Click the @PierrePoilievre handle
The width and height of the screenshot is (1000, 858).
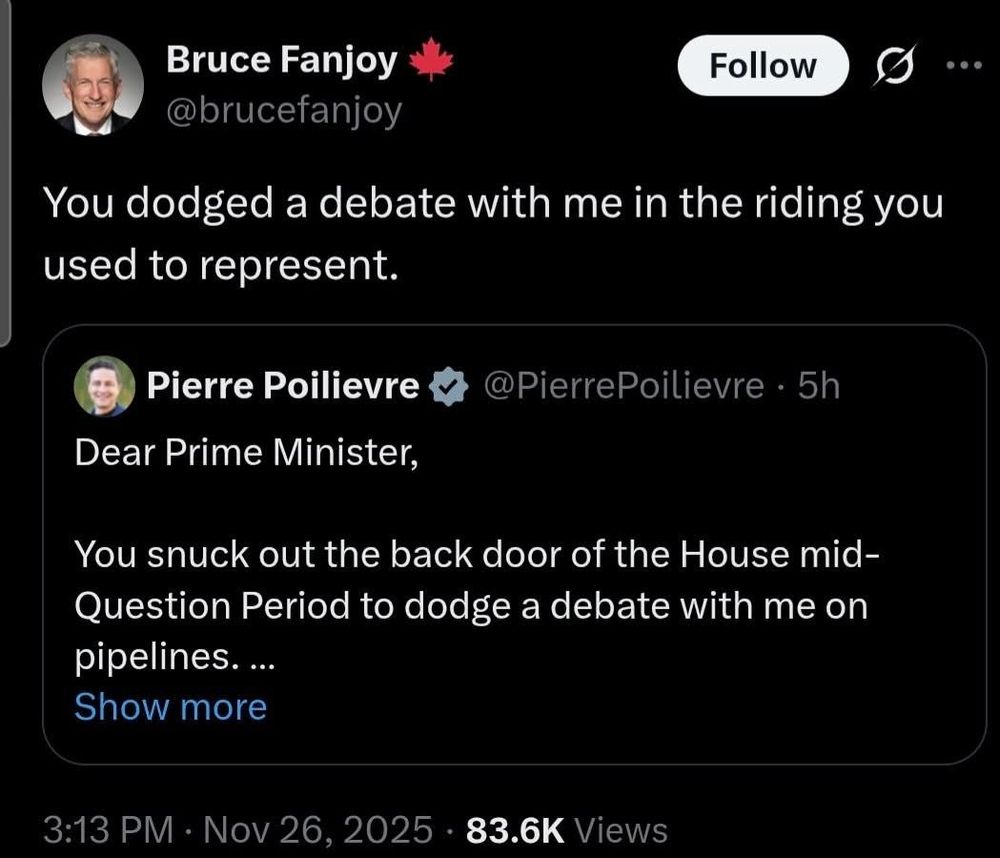[x=623, y=385]
